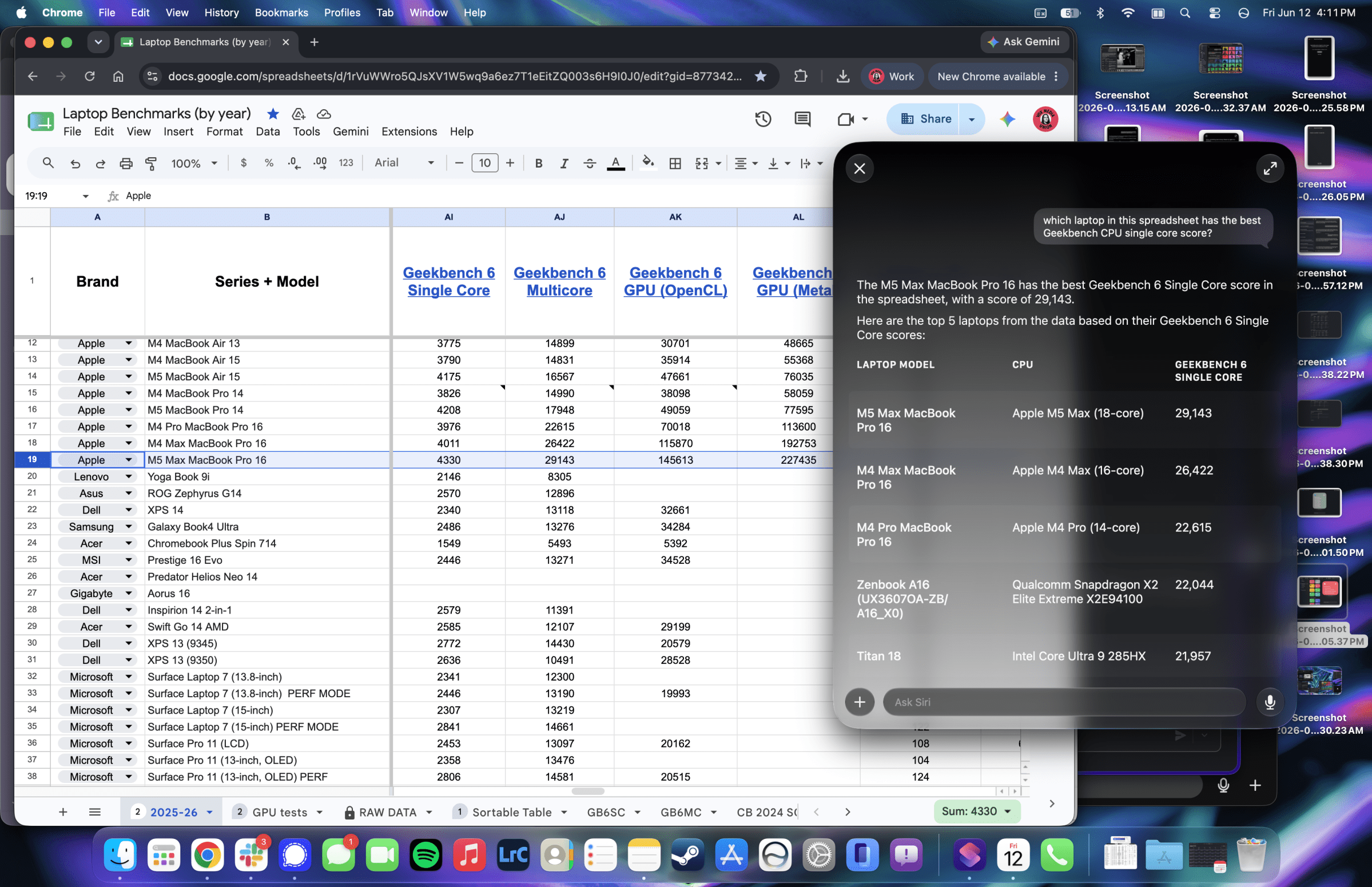Viewport: 1372px width, 887px height.
Task: Open Chrome extensions puzzle icon
Action: coord(800,76)
